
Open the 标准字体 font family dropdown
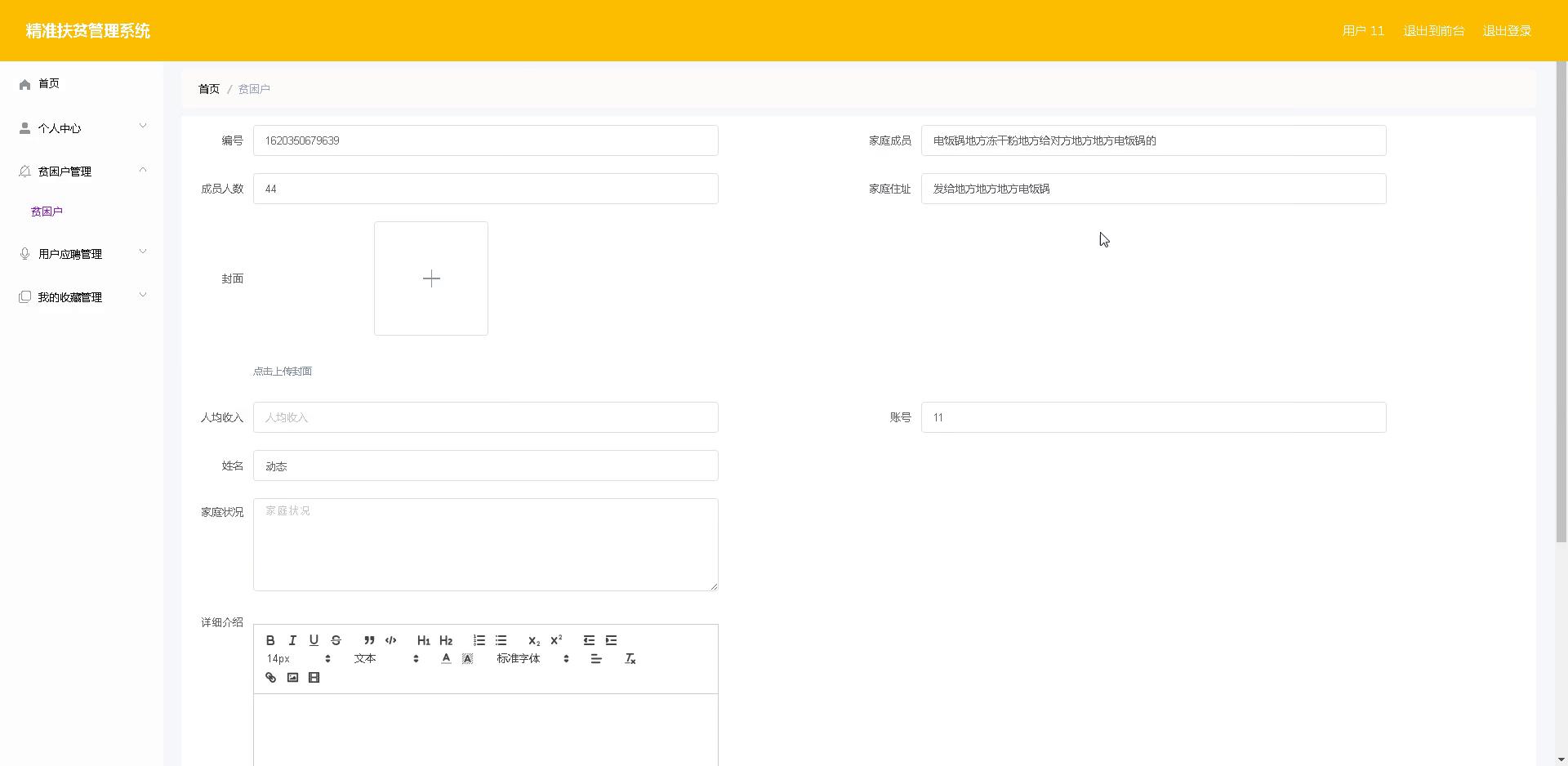pos(519,658)
